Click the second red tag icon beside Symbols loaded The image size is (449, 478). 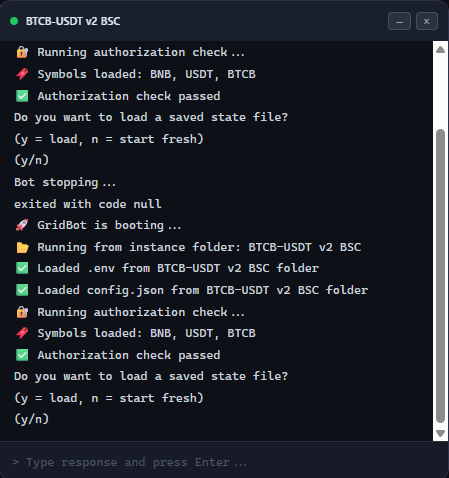coord(22,333)
